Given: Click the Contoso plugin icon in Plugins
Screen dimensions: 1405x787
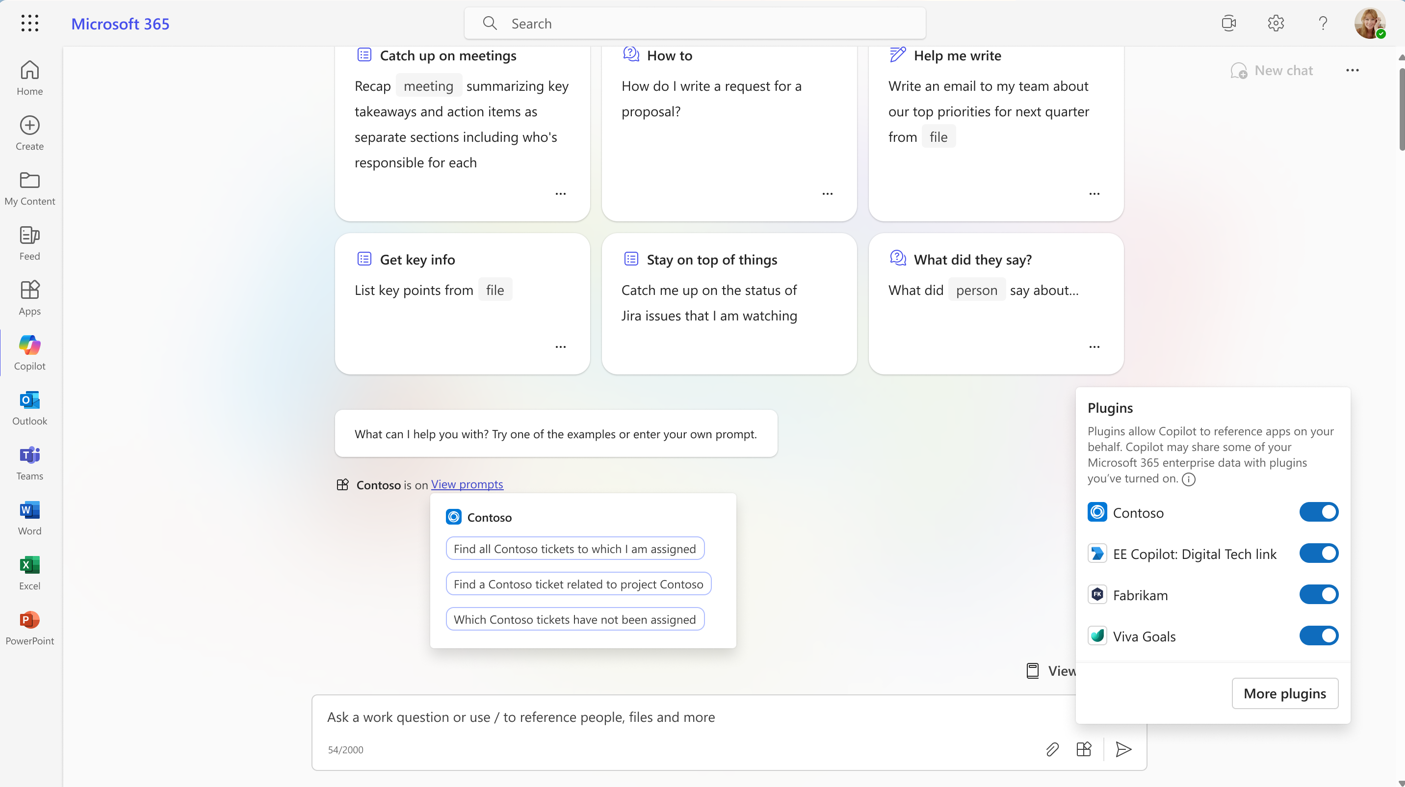Looking at the screenshot, I should (x=1097, y=512).
